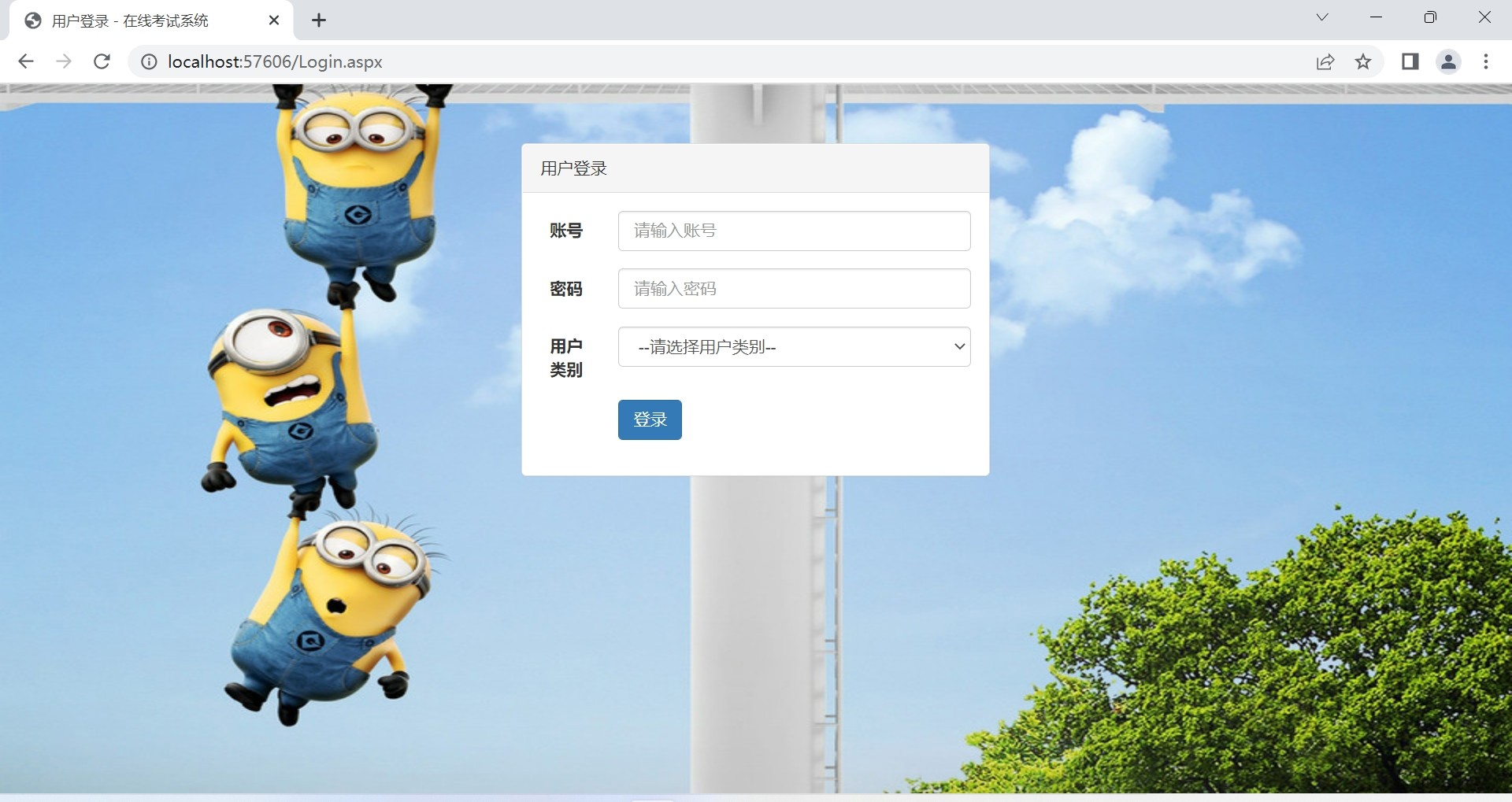This screenshot has width=1512, height=802.
Task: Close the 用户登录 browser tab
Action: click(x=274, y=20)
